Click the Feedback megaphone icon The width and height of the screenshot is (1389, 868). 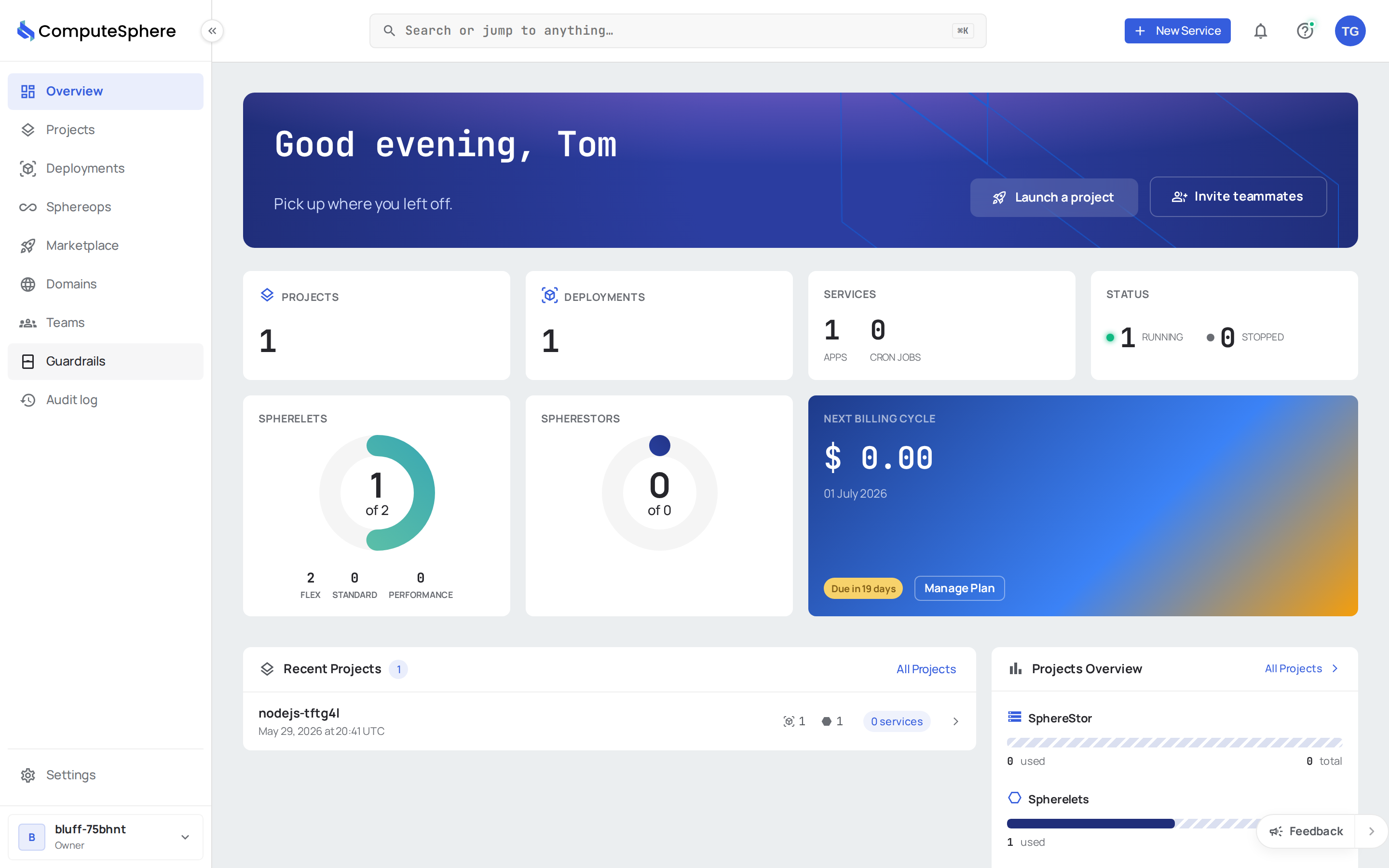click(x=1275, y=831)
